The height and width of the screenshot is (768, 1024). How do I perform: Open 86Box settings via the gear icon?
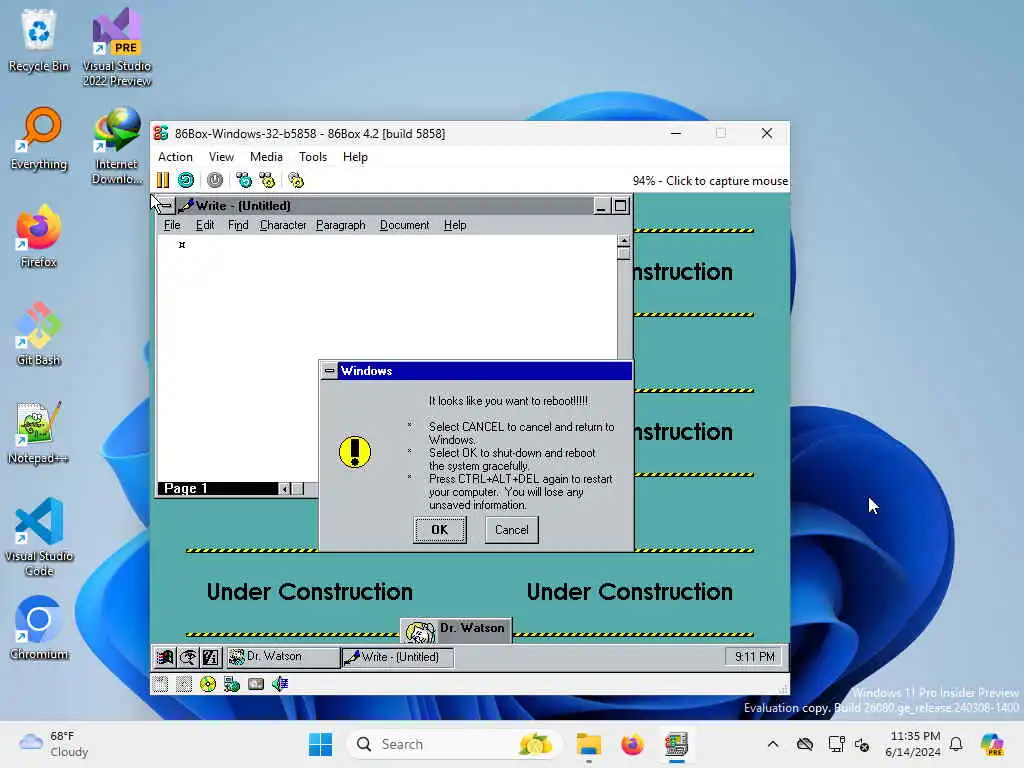[x=296, y=180]
